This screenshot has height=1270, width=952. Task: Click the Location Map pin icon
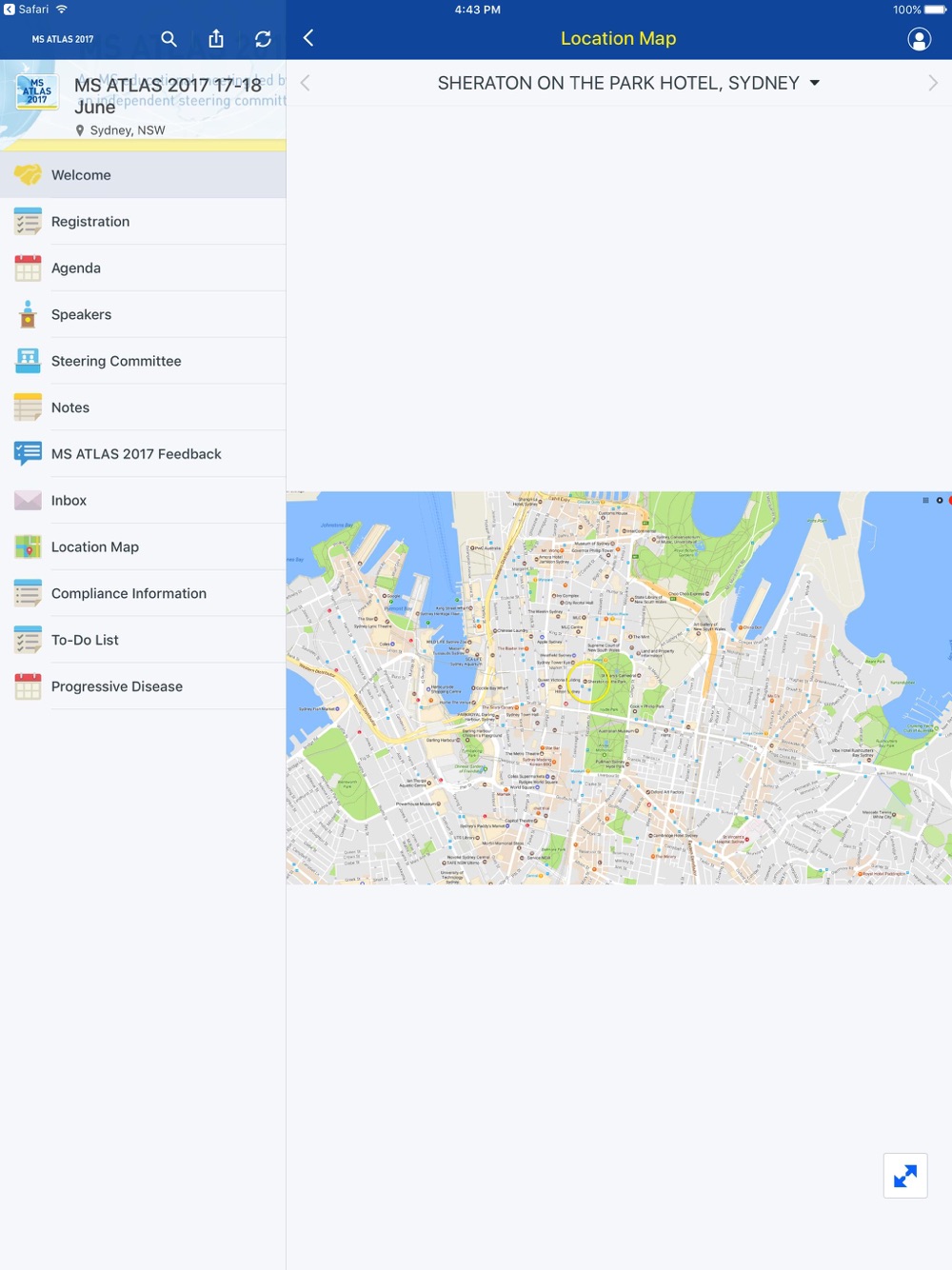[x=28, y=547]
